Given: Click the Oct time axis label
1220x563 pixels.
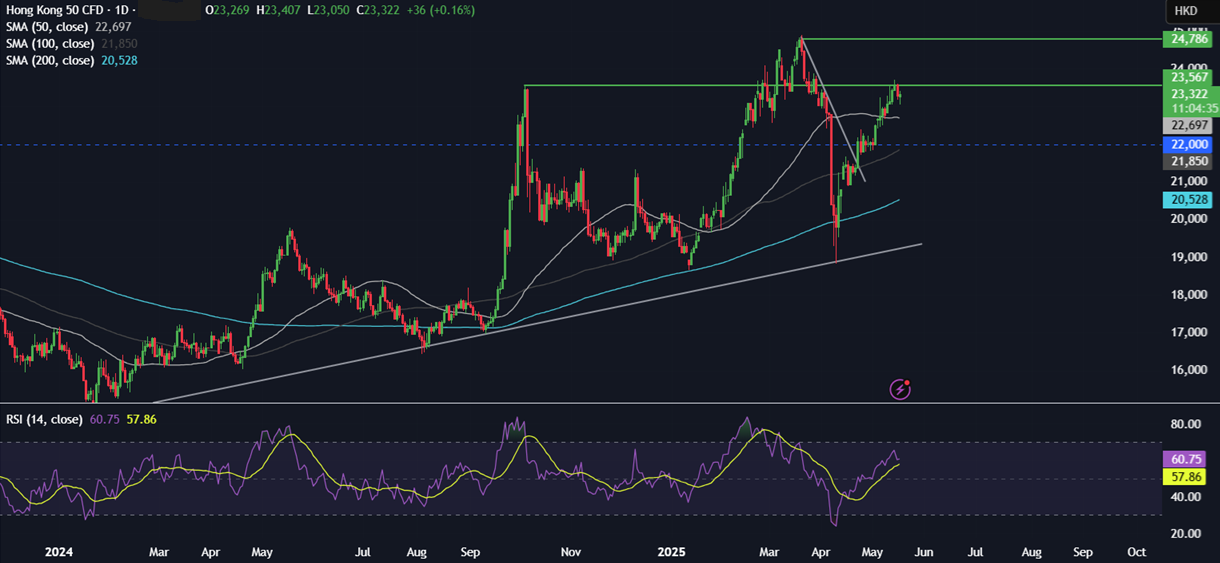Looking at the screenshot, I should [x=1136, y=551].
